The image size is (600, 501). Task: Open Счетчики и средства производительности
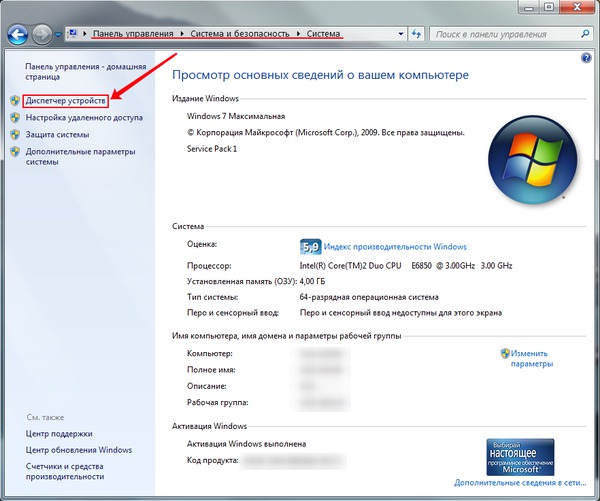[65, 471]
